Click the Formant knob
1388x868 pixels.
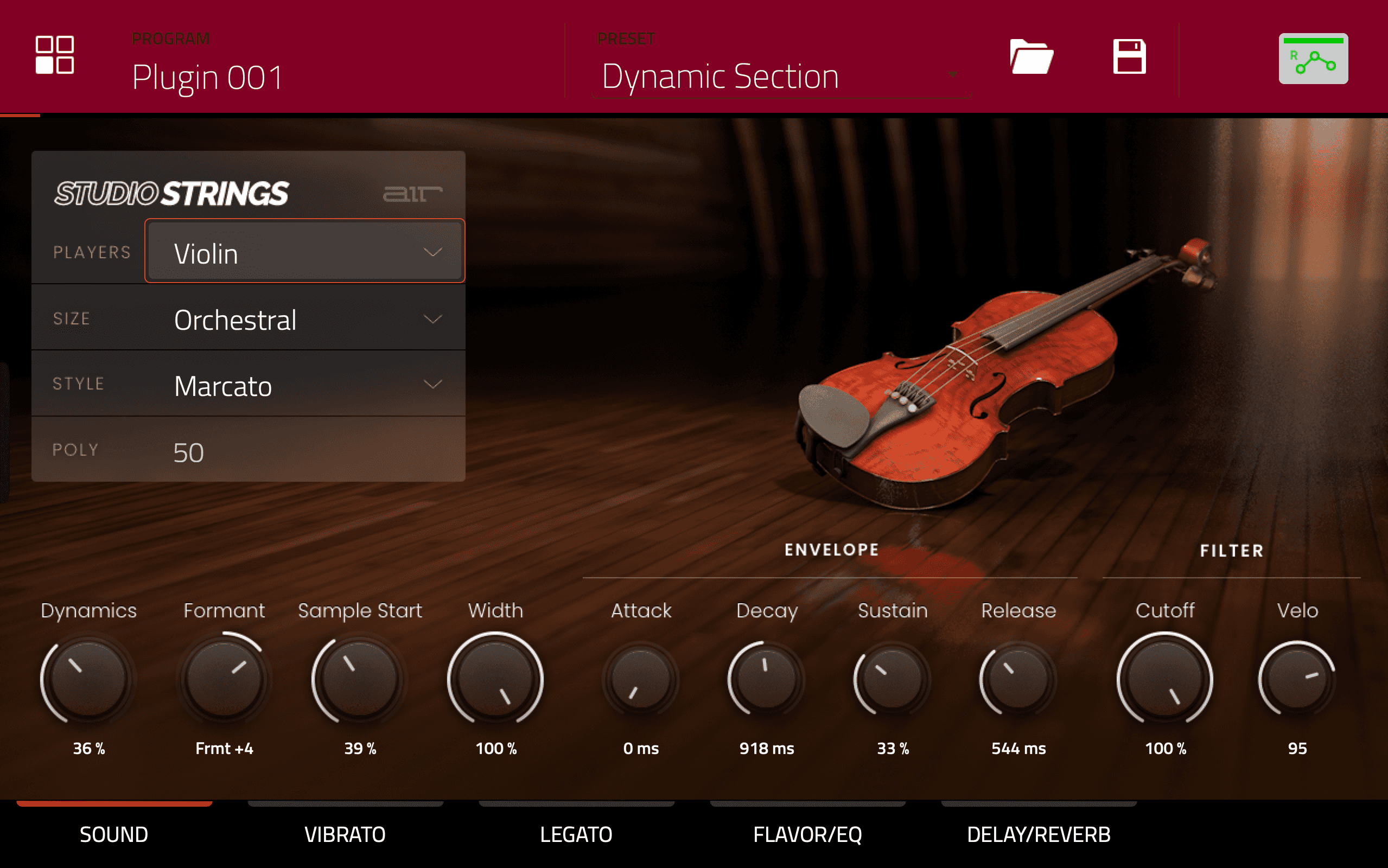coord(224,679)
